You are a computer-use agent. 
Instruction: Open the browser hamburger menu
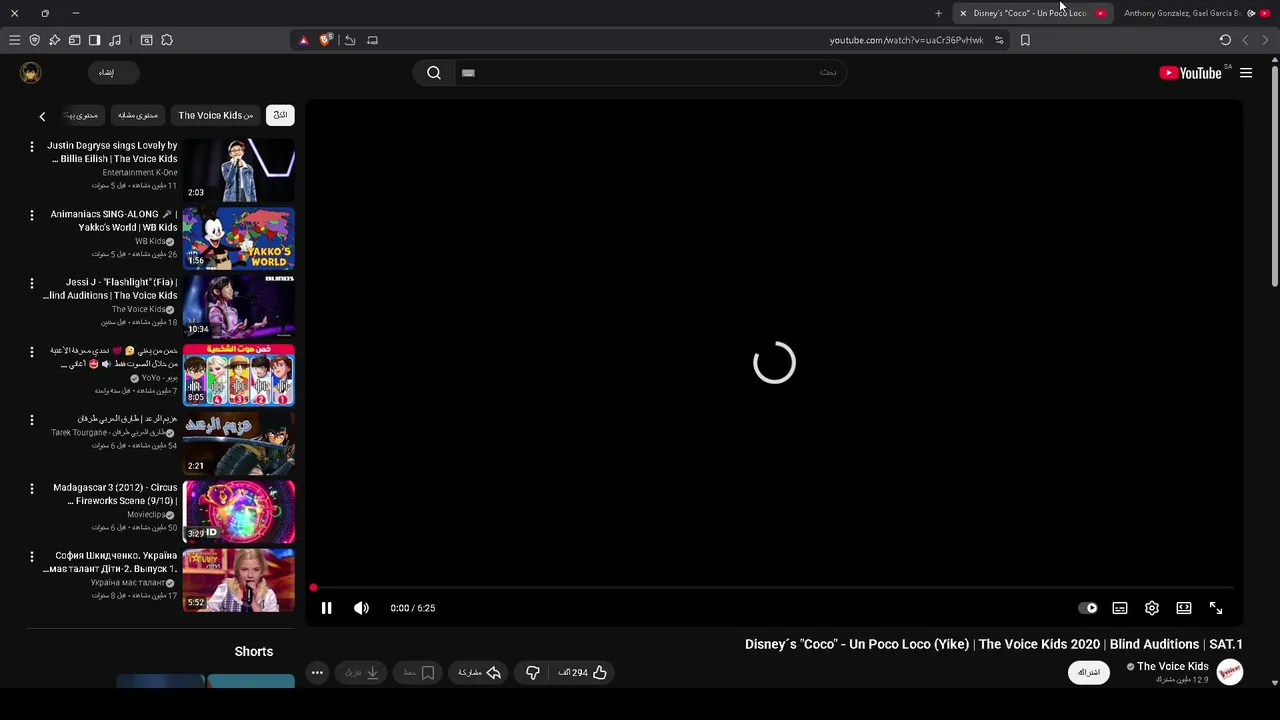(14, 40)
